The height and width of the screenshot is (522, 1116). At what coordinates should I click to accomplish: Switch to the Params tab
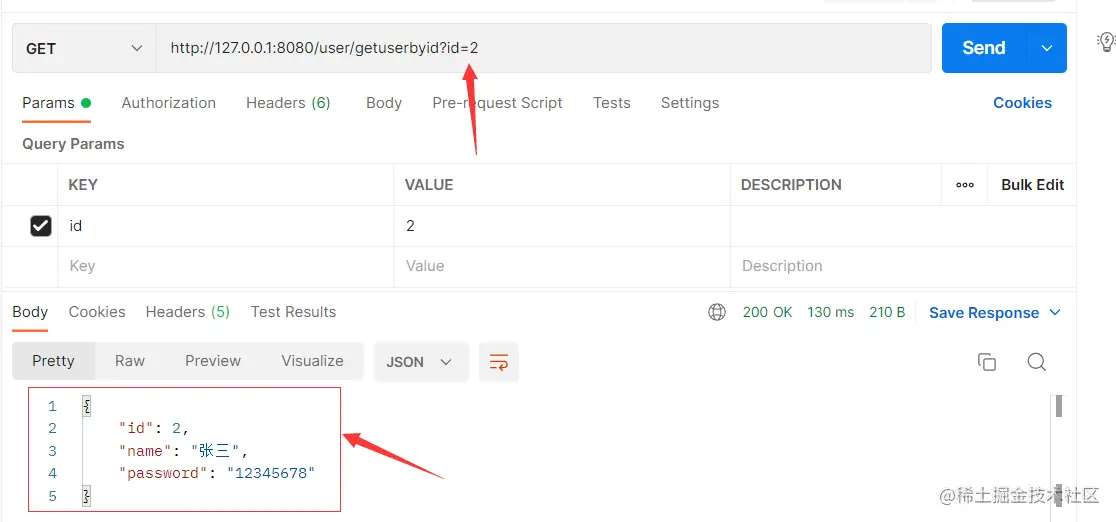click(56, 103)
